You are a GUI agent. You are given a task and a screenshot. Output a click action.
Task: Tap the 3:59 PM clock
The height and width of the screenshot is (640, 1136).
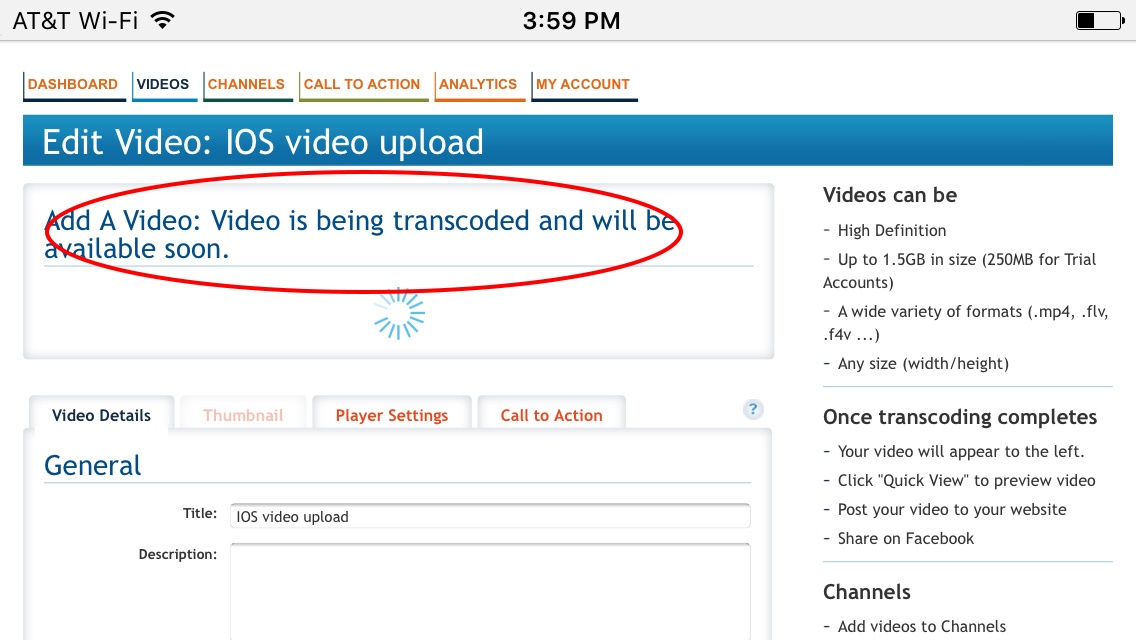(571, 20)
